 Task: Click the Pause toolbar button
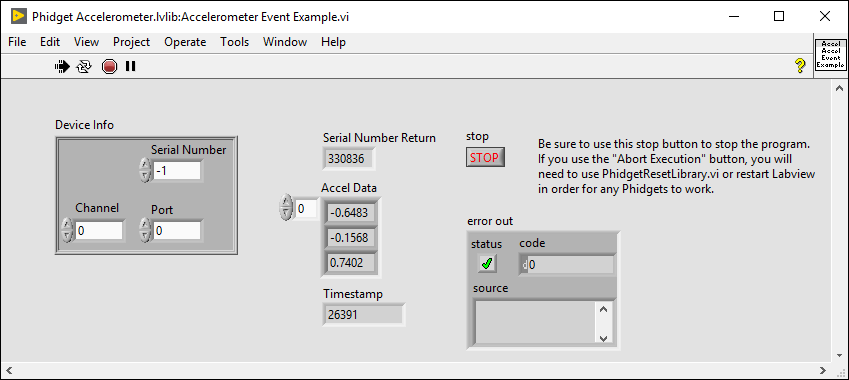(x=130, y=66)
